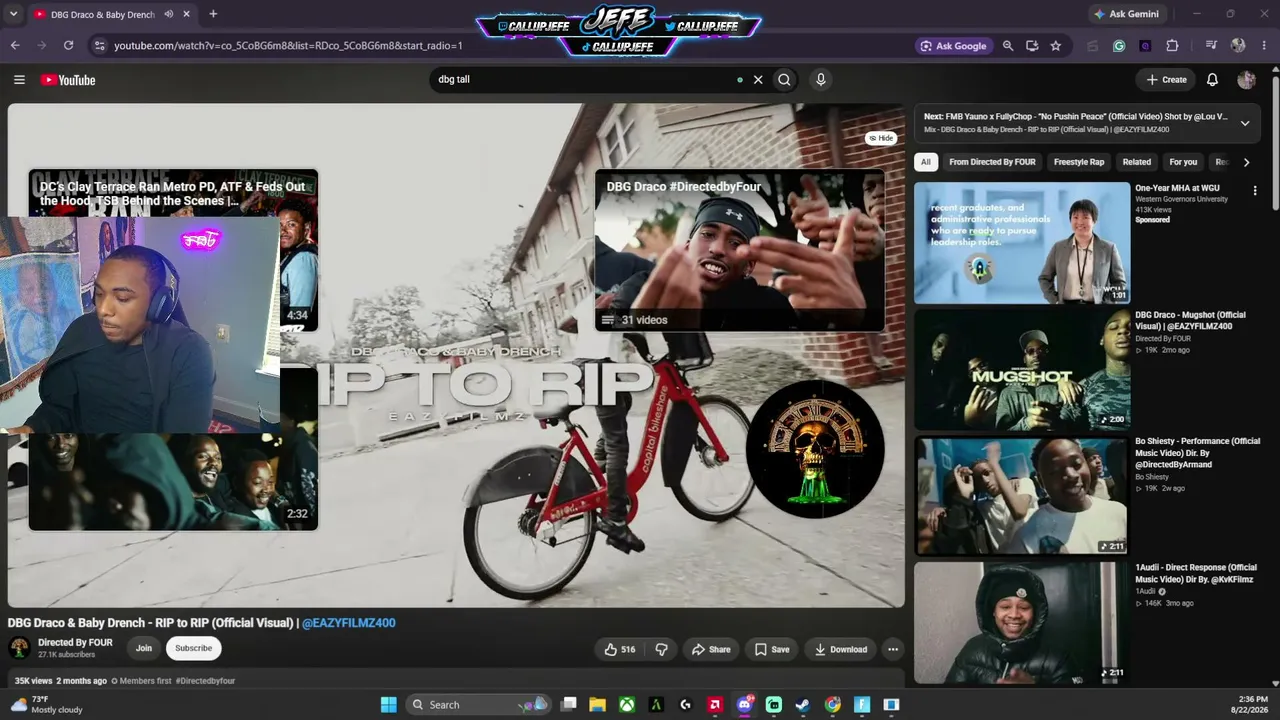Open the Grammarly extension
1280x720 pixels.
click(x=1119, y=45)
